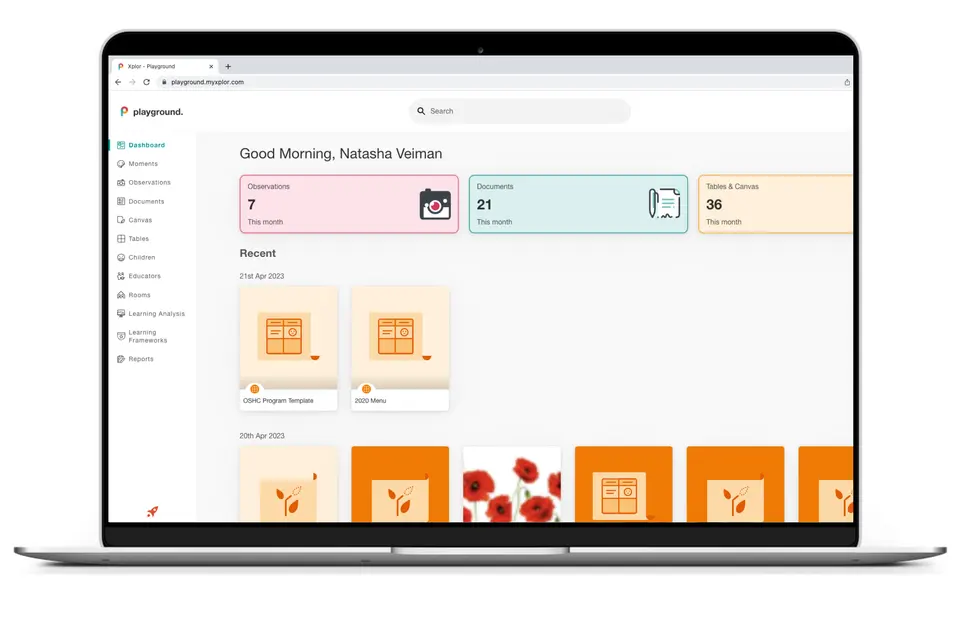960x626 pixels.
Task: Click the playground logo
Action: 151,111
